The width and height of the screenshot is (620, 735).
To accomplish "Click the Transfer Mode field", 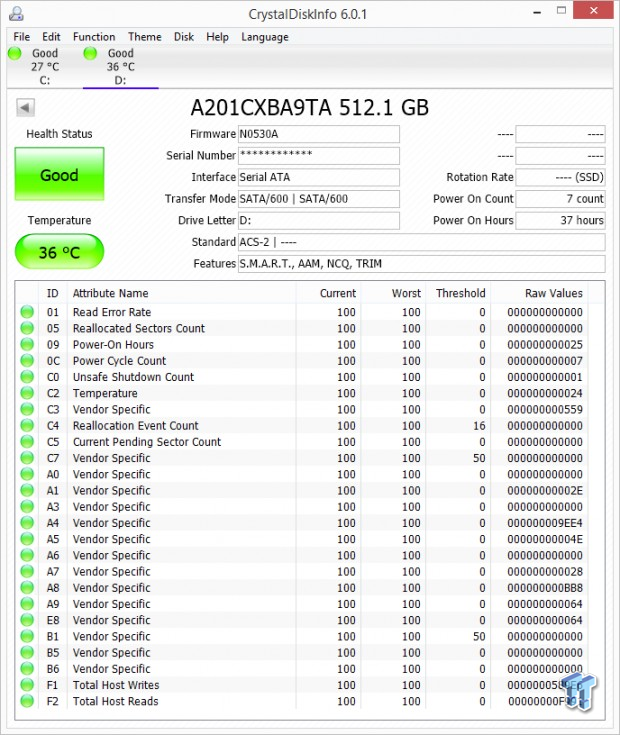I will coord(319,199).
